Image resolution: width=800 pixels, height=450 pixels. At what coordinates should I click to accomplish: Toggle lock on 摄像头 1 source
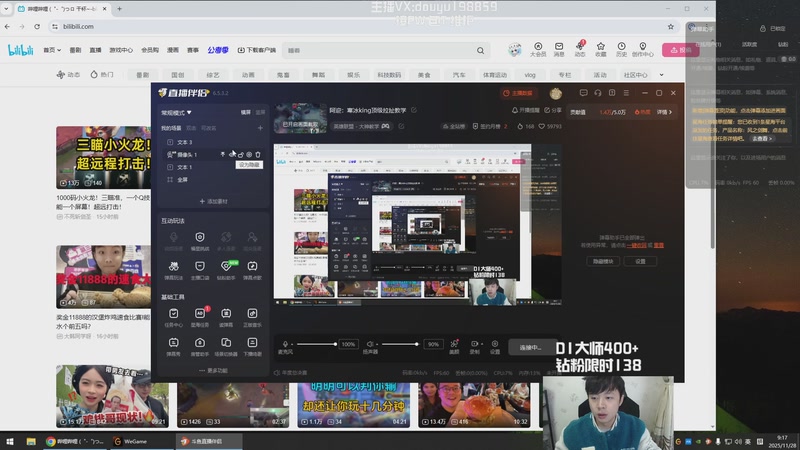[x=241, y=154]
